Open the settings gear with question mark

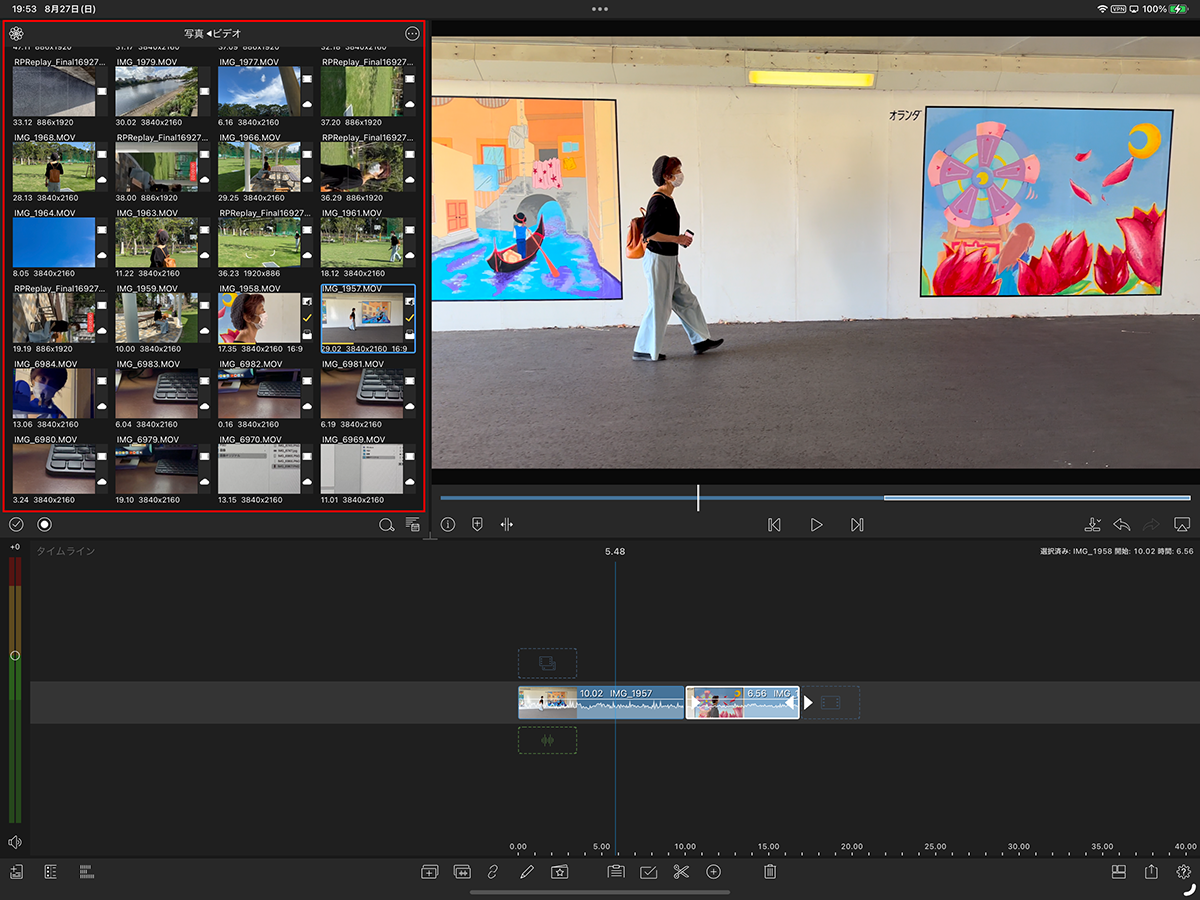tap(1184, 872)
